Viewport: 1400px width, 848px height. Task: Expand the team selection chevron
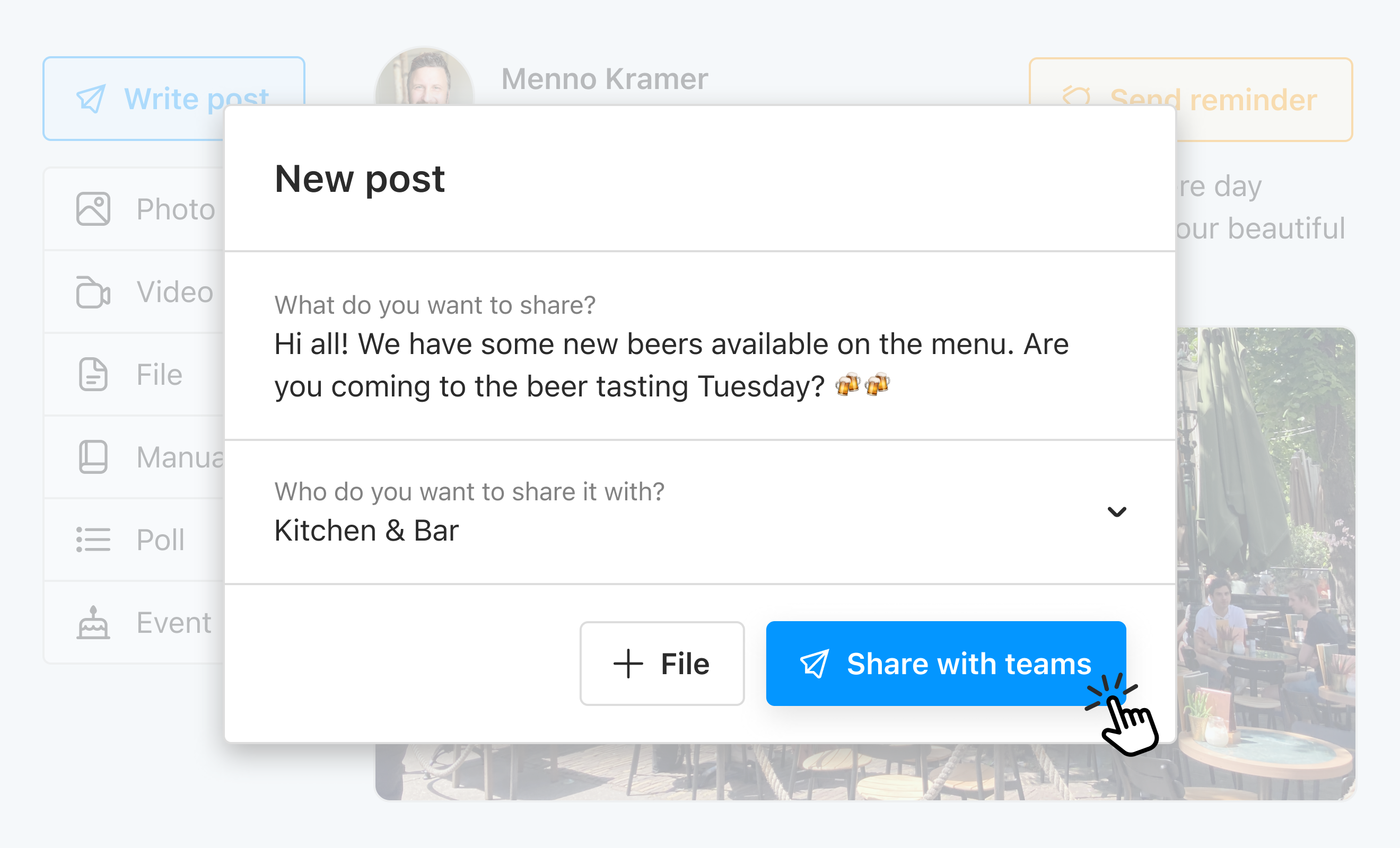pyautogui.click(x=1116, y=513)
